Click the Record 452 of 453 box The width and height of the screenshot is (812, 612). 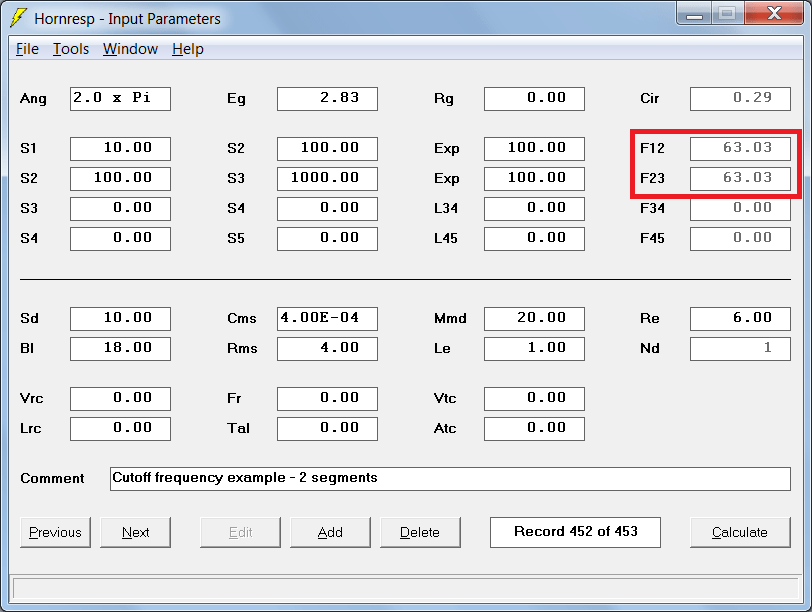(575, 532)
